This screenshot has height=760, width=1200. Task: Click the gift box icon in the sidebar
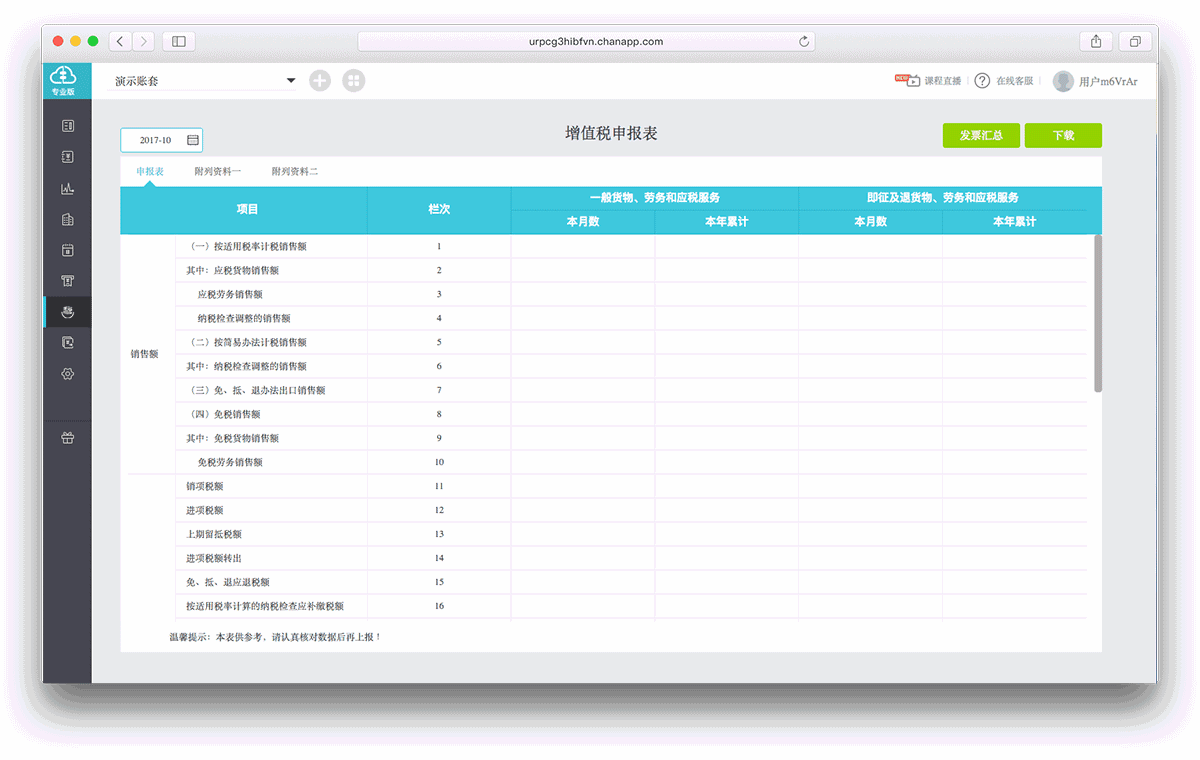pos(68,437)
